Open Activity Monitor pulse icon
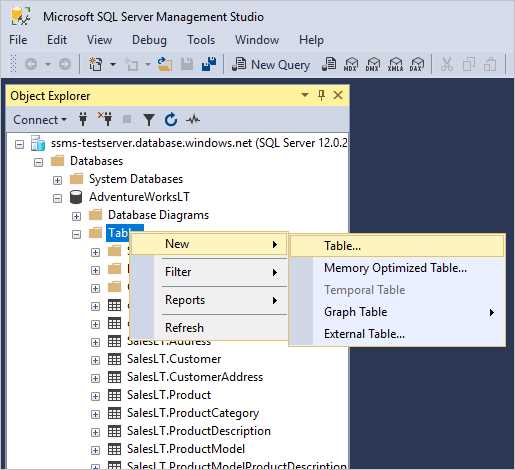The width and height of the screenshot is (515, 470). [193, 119]
